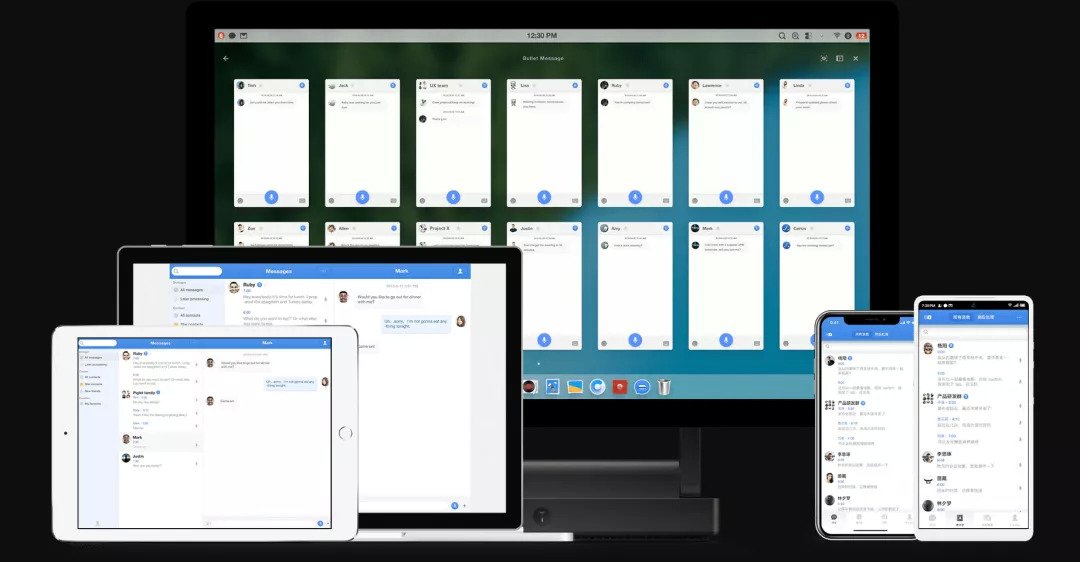Expand Justin's conversation chevron on the iPad
The width and height of the screenshot is (1080, 562).
click(196, 464)
